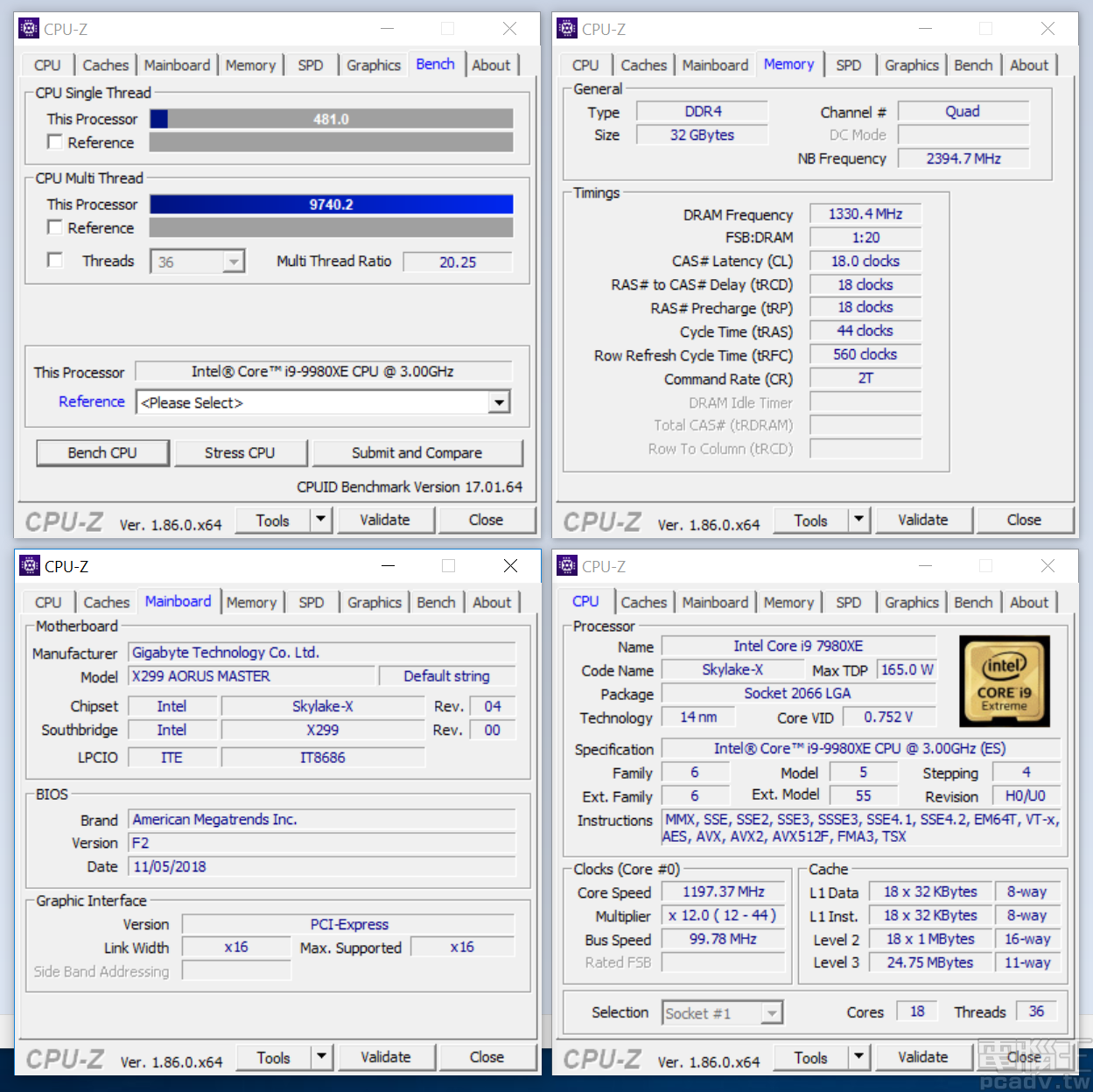Click the CPU-Z application icon in the Bench window
The height and width of the screenshot is (1092, 1093).
pyautogui.click(x=27, y=27)
